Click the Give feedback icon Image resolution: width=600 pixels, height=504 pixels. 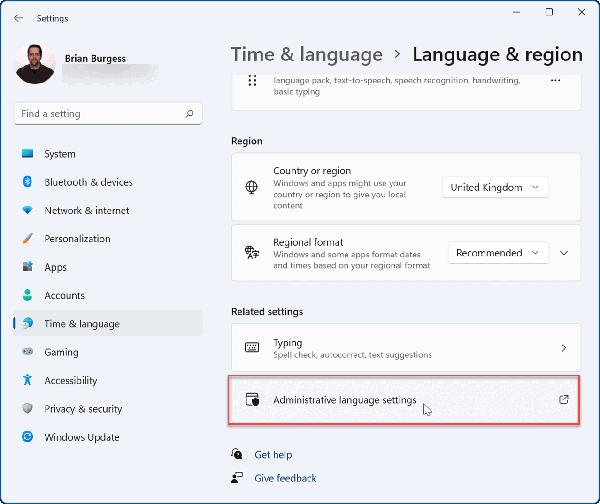(x=237, y=478)
